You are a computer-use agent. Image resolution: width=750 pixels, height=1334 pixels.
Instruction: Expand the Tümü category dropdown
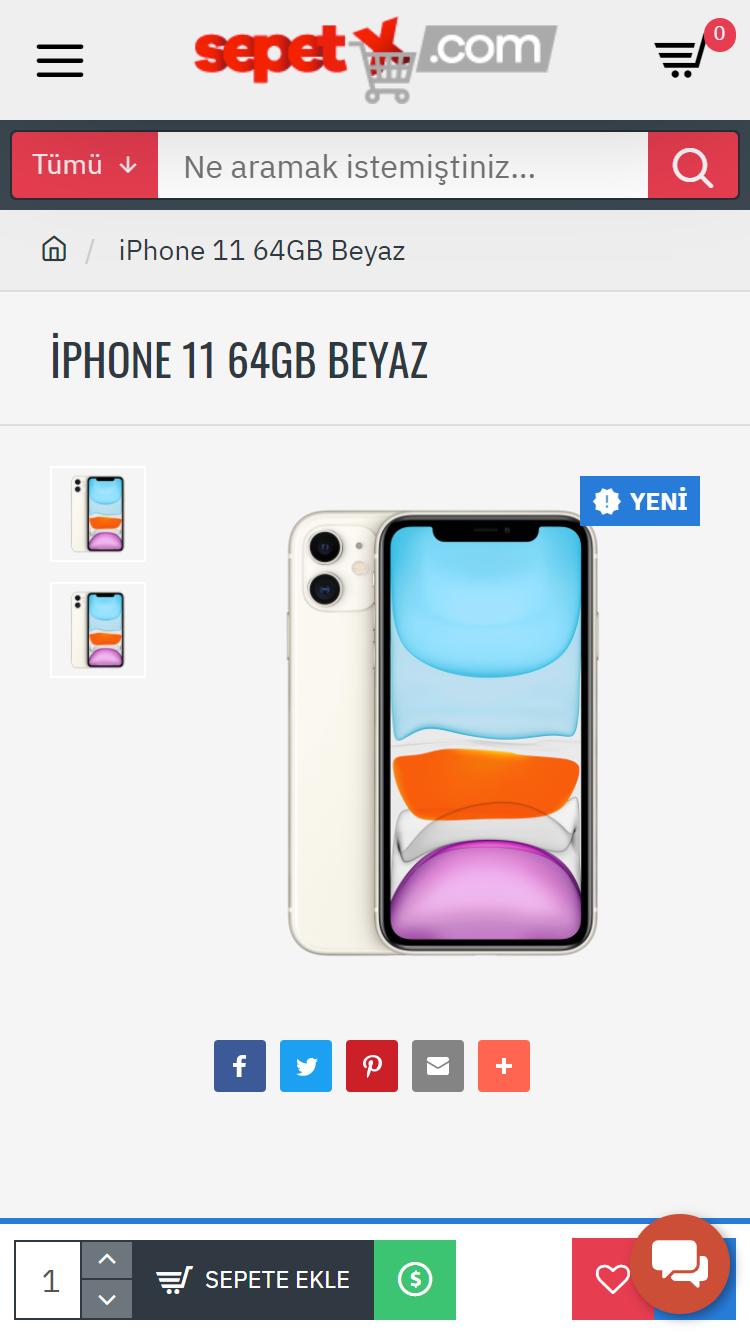pos(84,165)
